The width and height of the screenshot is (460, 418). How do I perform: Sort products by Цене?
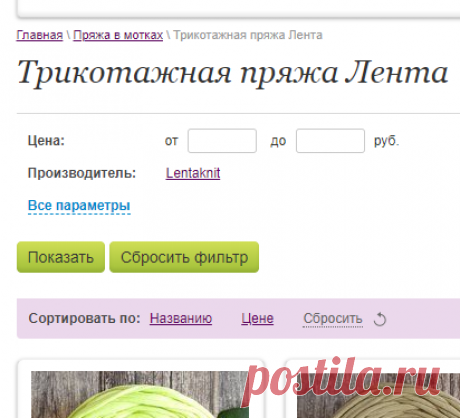click(x=257, y=318)
